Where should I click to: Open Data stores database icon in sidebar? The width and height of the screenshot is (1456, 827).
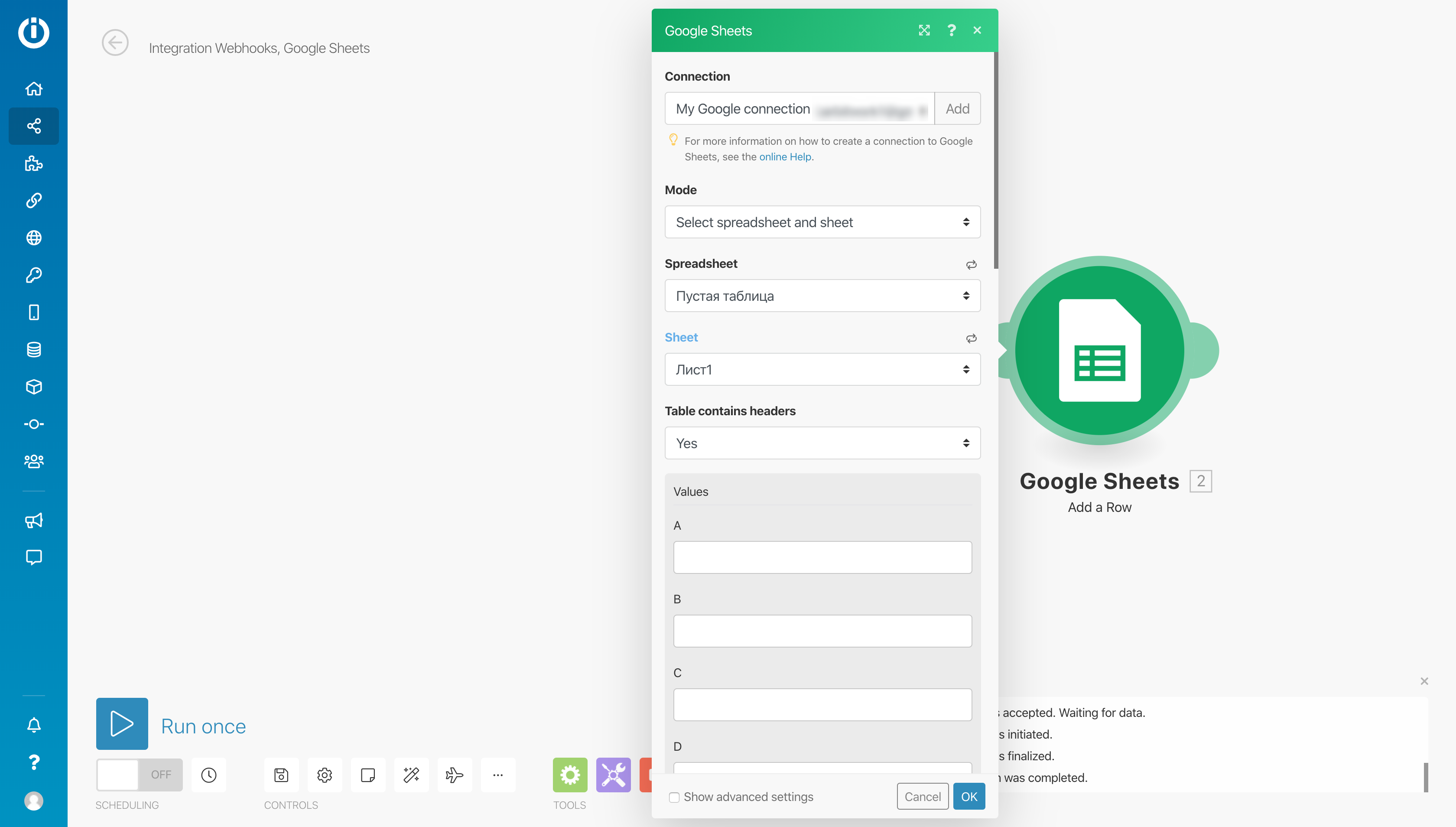[33, 349]
